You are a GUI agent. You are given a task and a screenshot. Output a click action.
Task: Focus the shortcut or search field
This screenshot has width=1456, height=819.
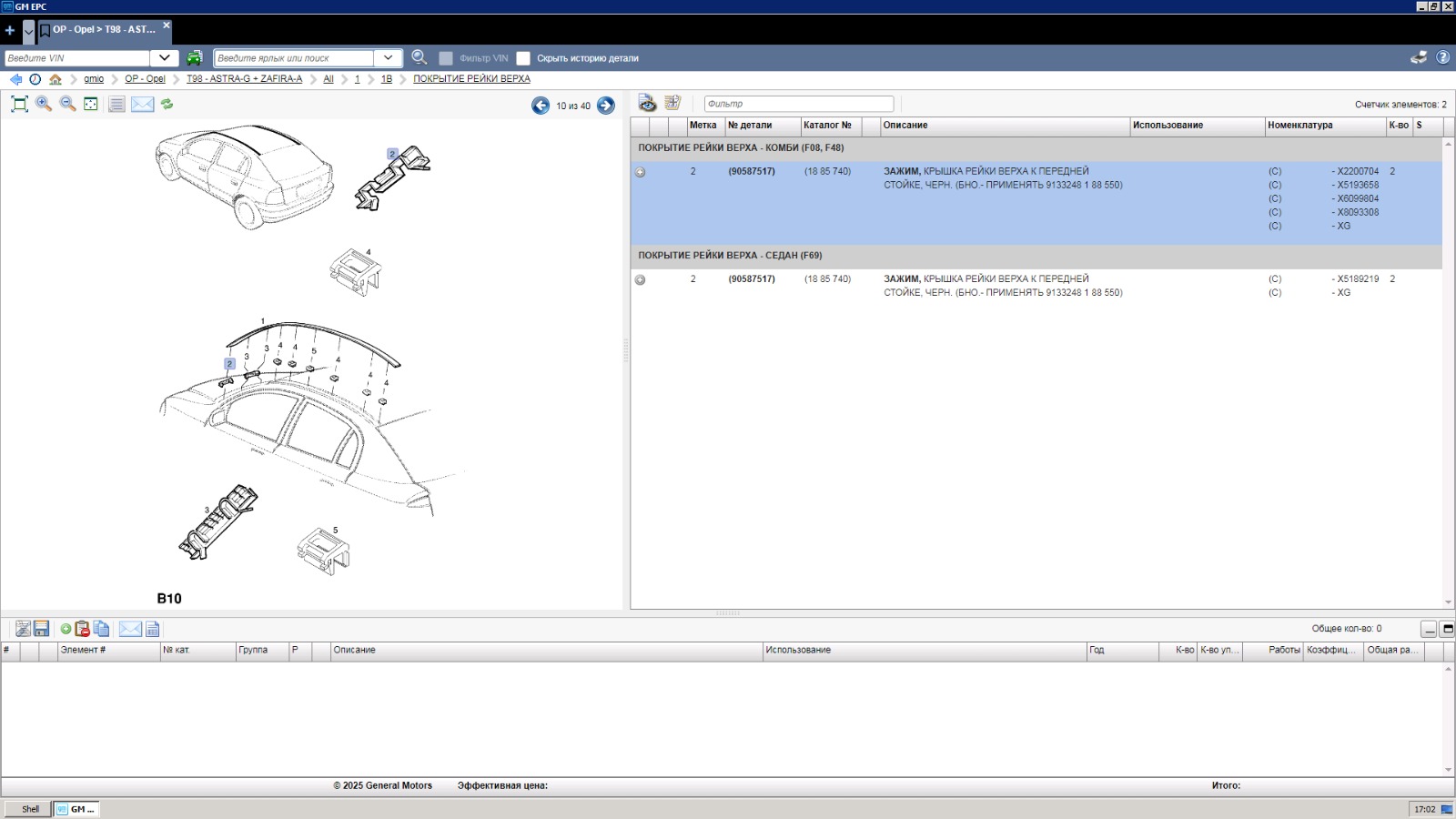(x=294, y=57)
